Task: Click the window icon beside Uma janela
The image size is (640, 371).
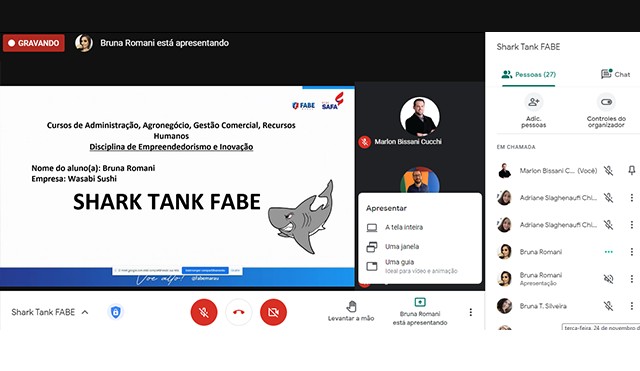Action: 372,247
